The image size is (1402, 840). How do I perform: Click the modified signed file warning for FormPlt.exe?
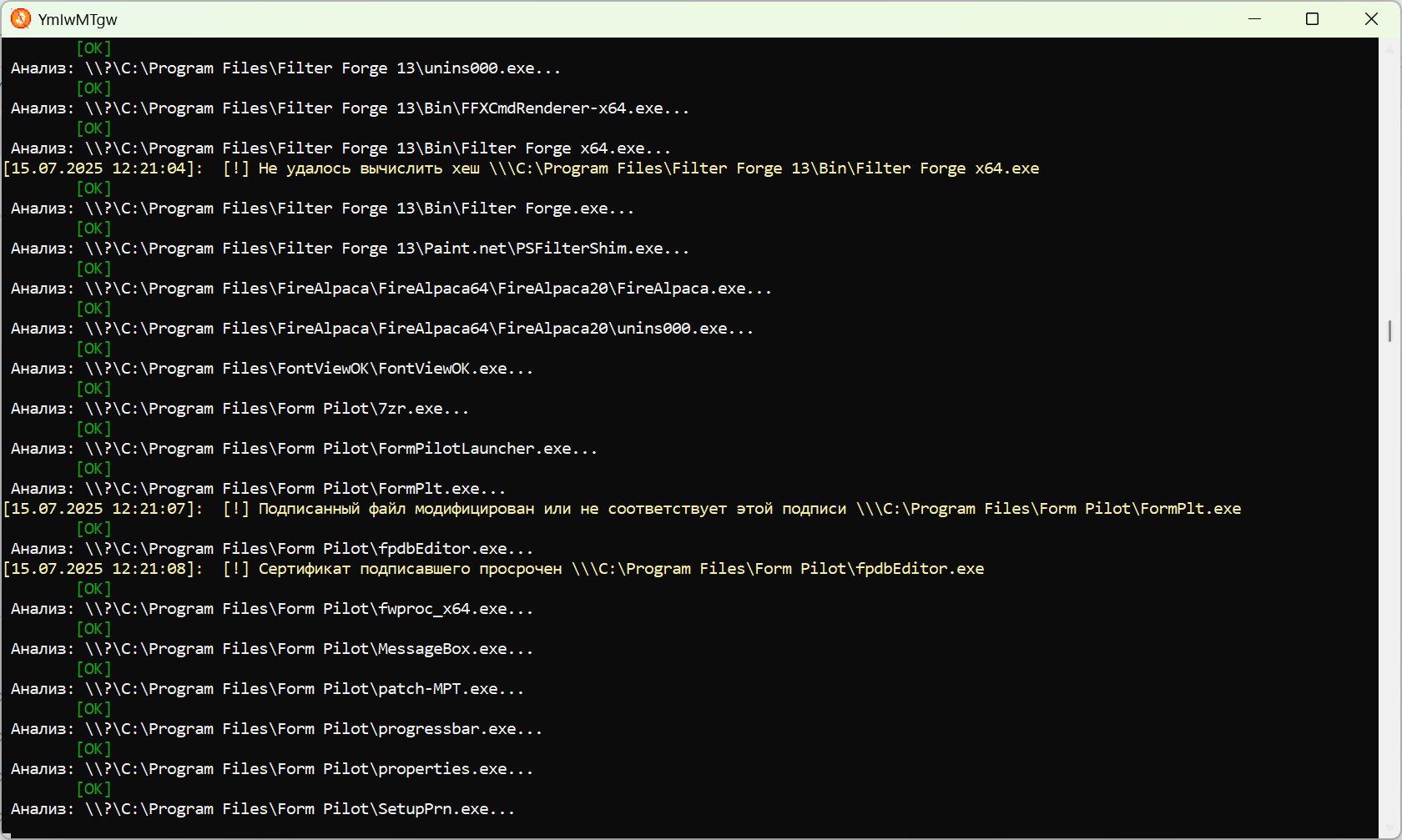pos(623,509)
